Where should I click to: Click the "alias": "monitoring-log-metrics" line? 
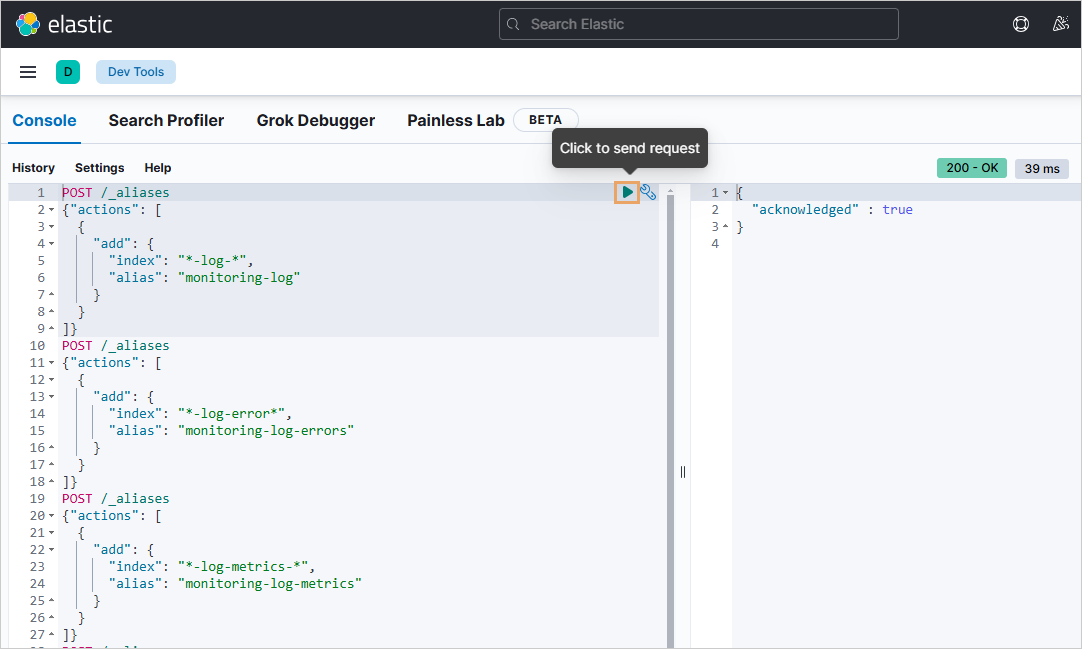click(235, 583)
